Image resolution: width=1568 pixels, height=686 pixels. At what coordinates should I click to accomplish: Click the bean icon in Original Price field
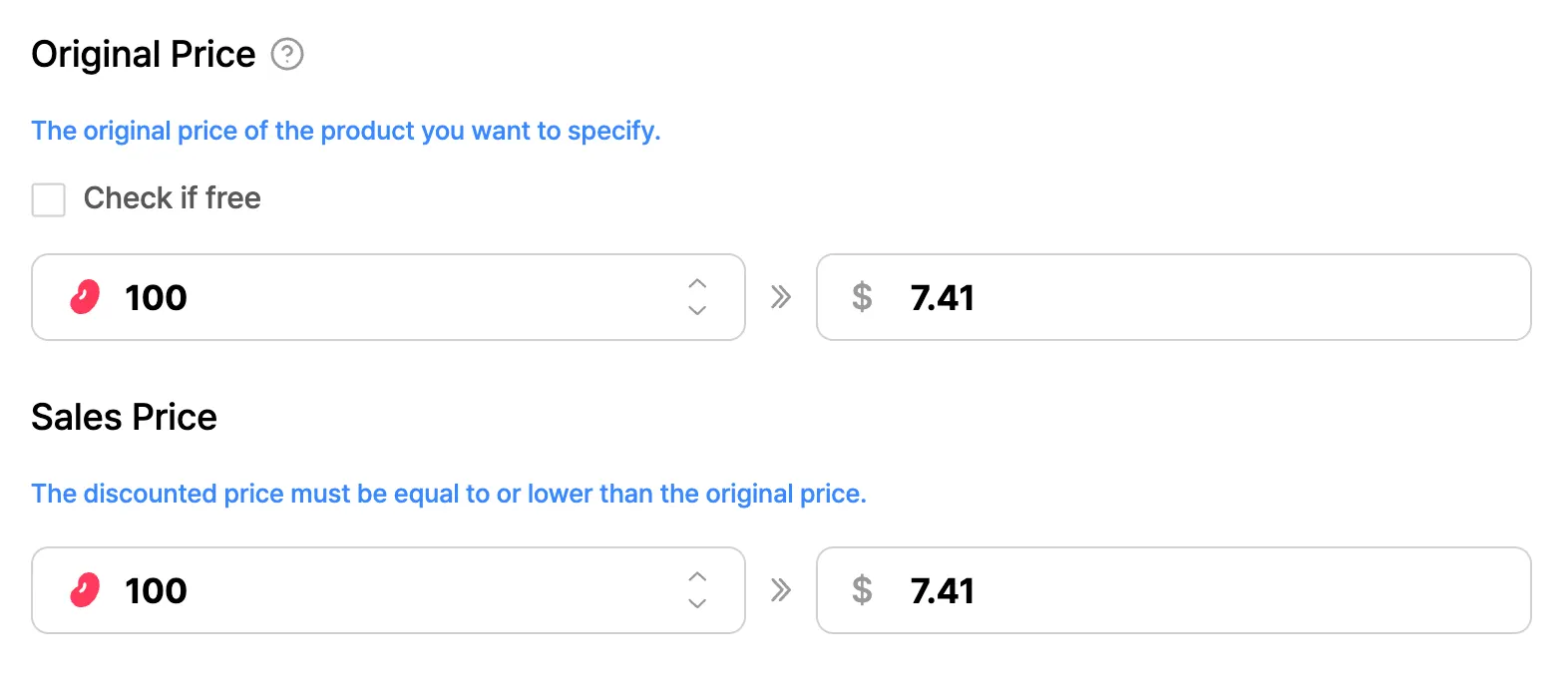coord(85,297)
